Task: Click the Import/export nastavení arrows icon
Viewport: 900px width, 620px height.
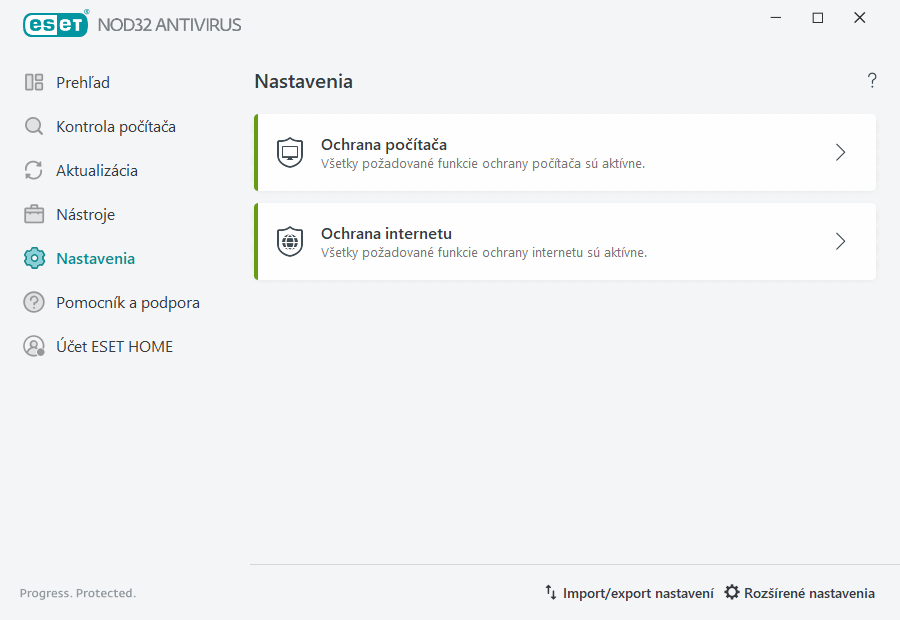Action: click(x=551, y=592)
